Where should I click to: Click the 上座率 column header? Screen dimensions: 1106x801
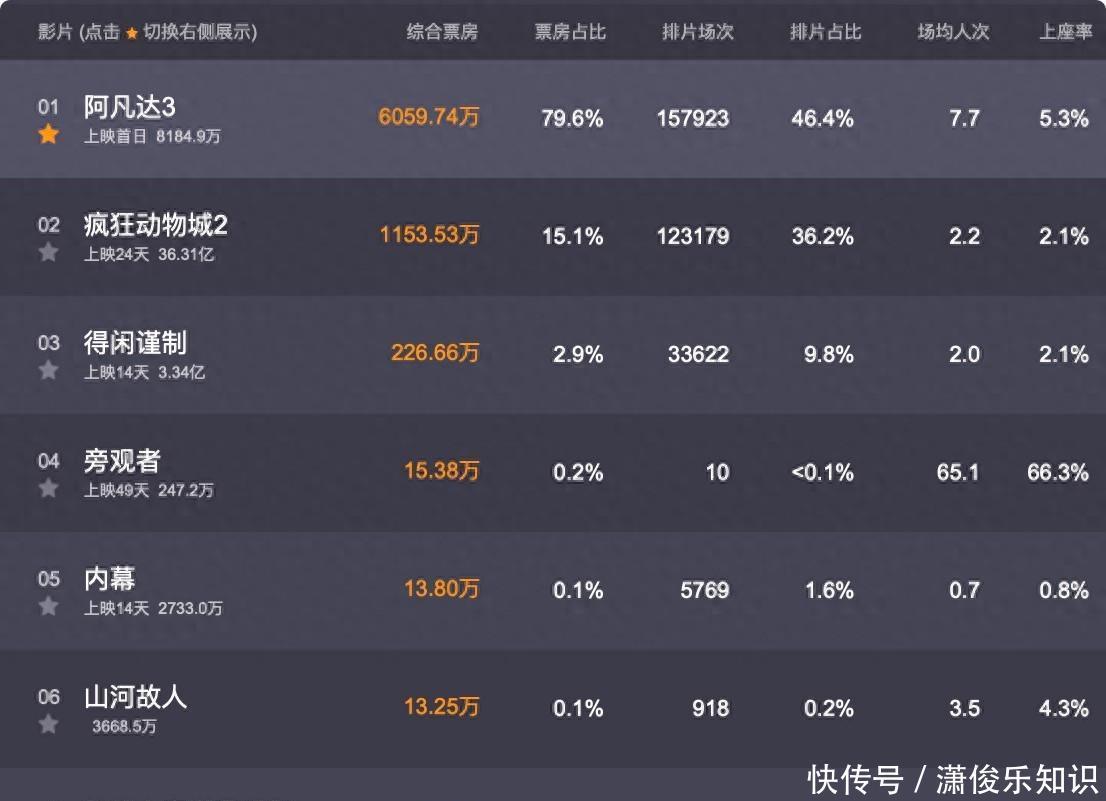coord(1062,31)
